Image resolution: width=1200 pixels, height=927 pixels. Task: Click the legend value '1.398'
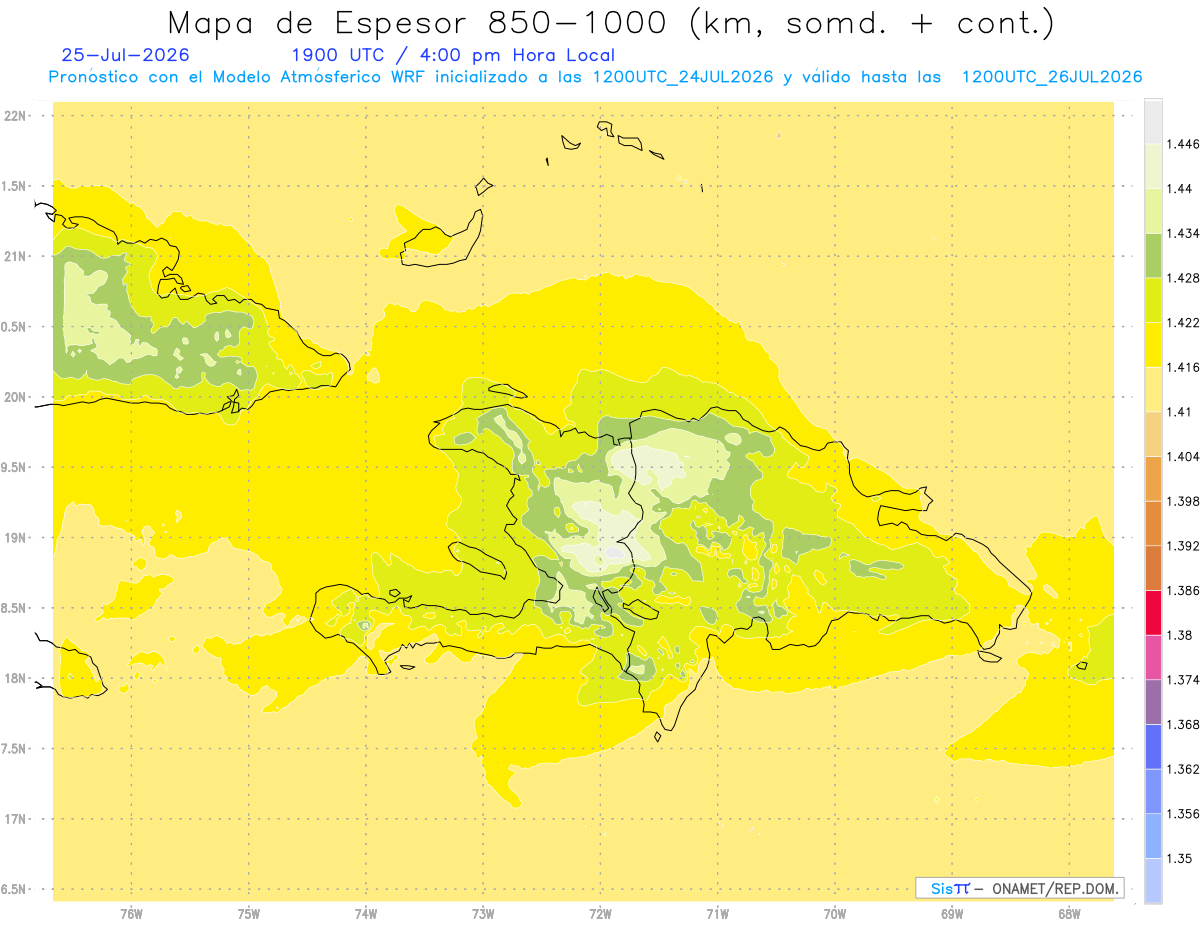click(x=1185, y=501)
